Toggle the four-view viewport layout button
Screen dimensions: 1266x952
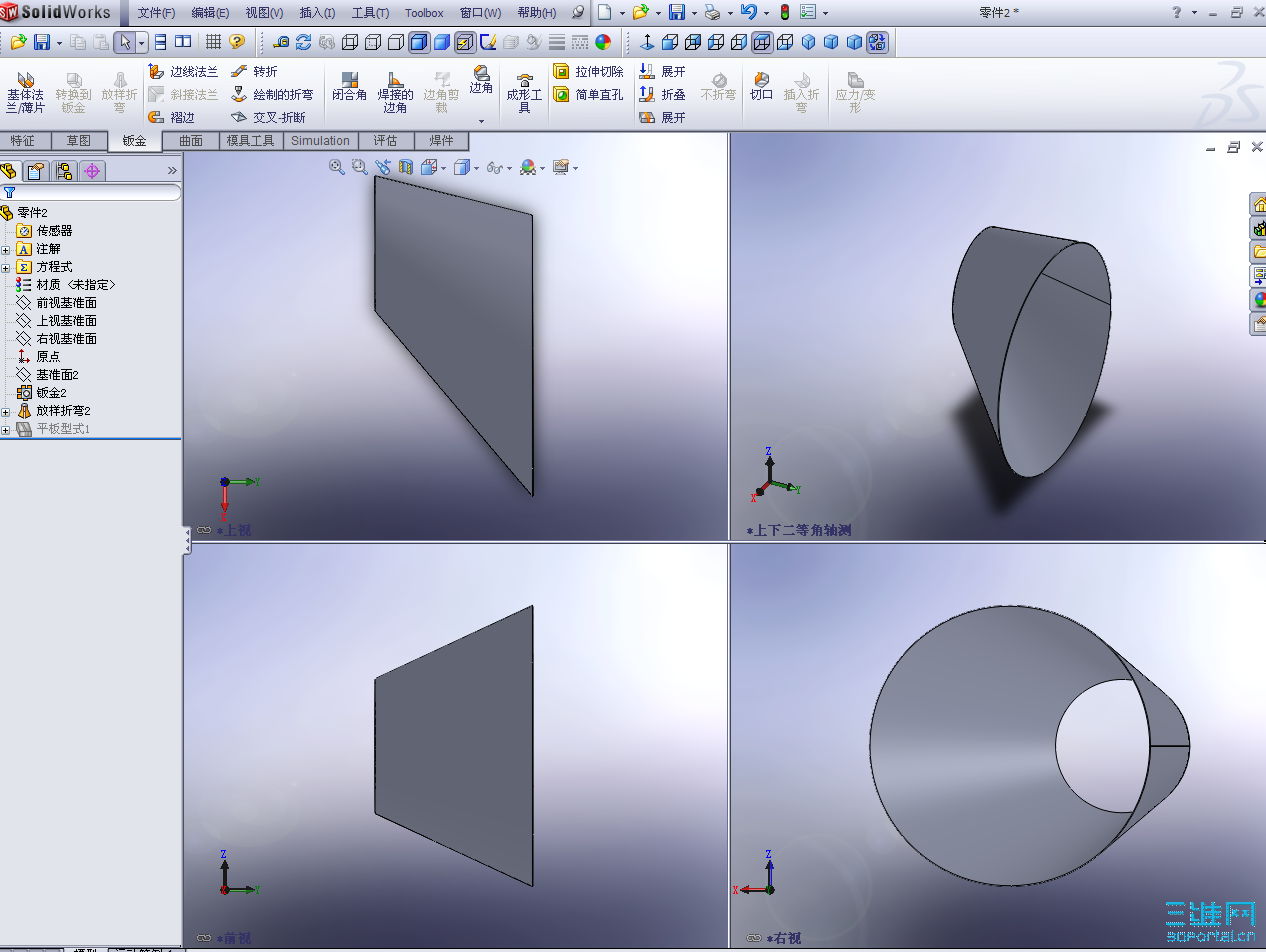877,42
